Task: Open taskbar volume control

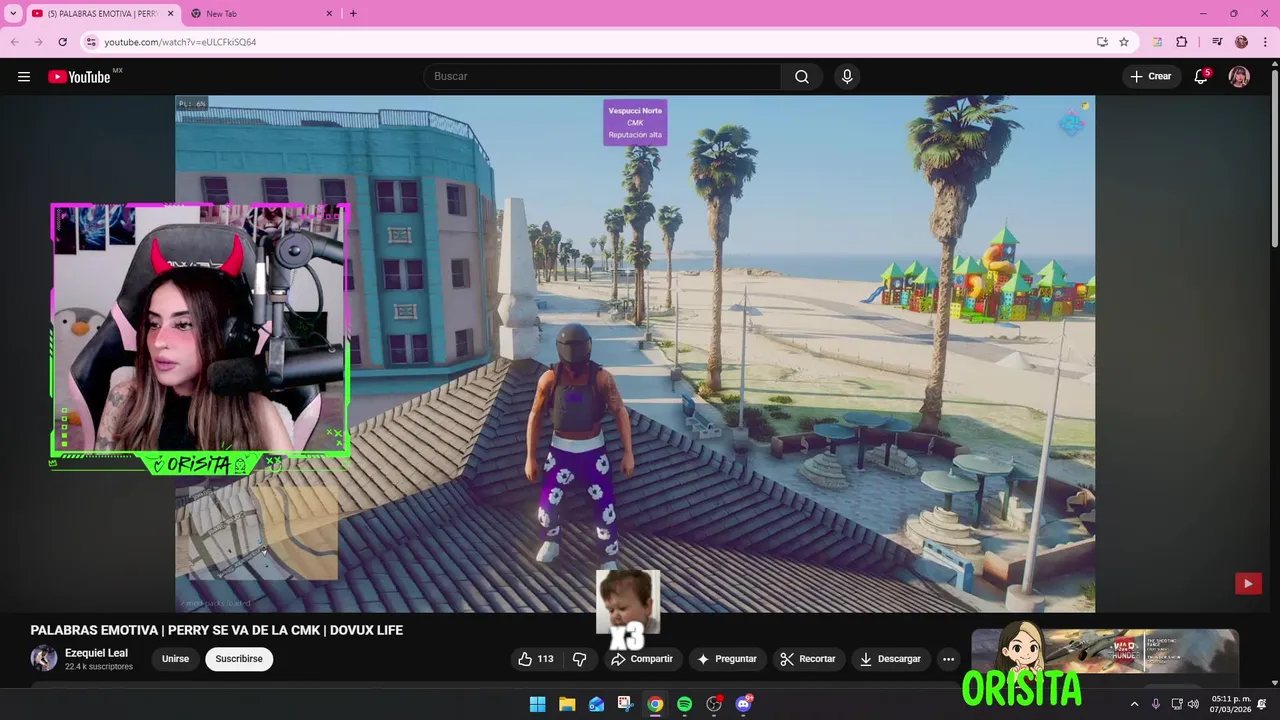Action: click(x=1193, y=704)
